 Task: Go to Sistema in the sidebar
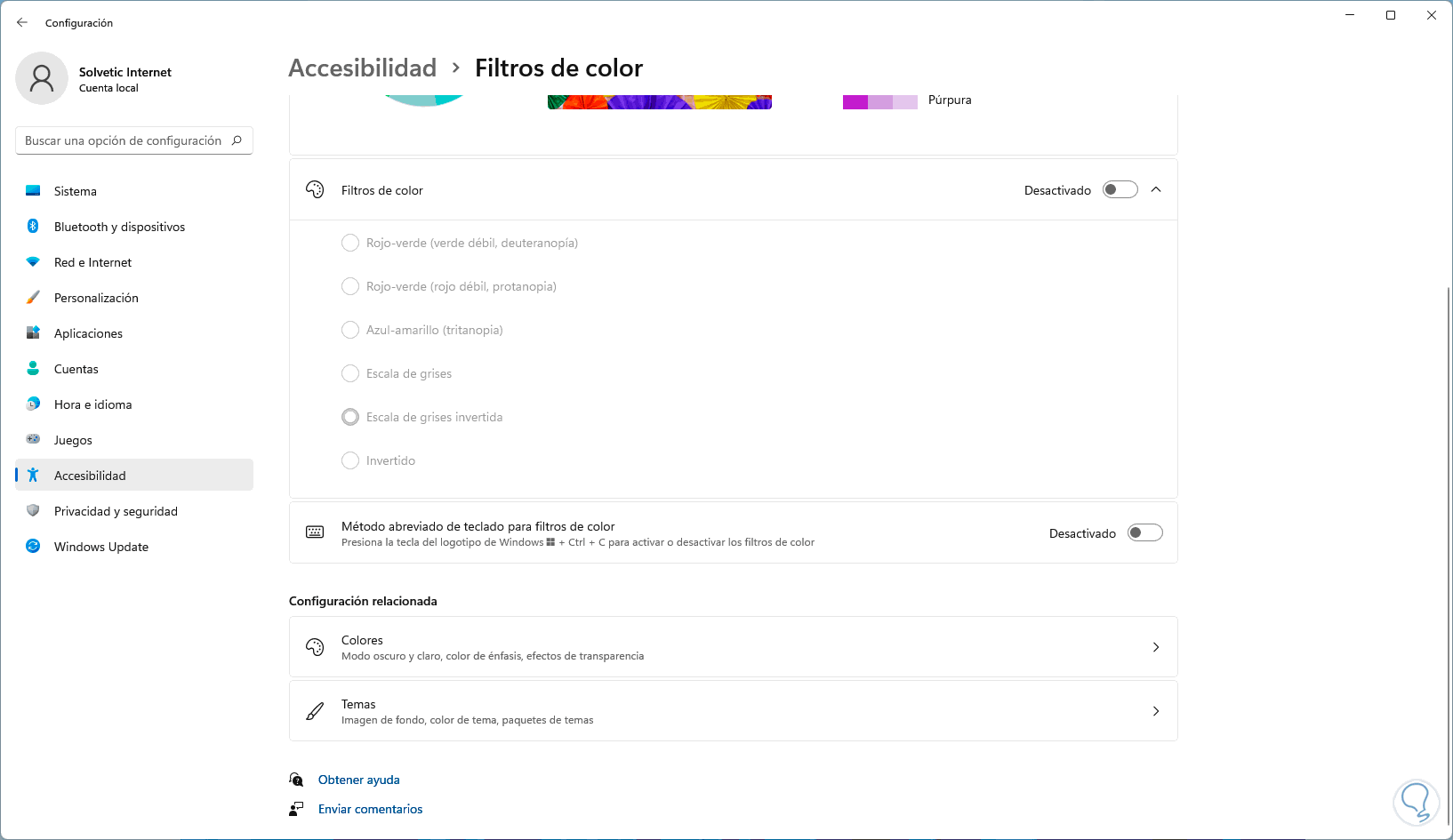[76, 191]
